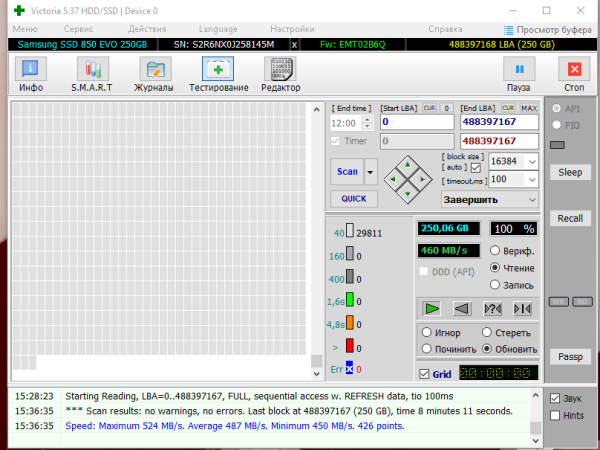The image size is (600, 450).
Task: Select the Вериф. radio button
Action: pos(495,251)
